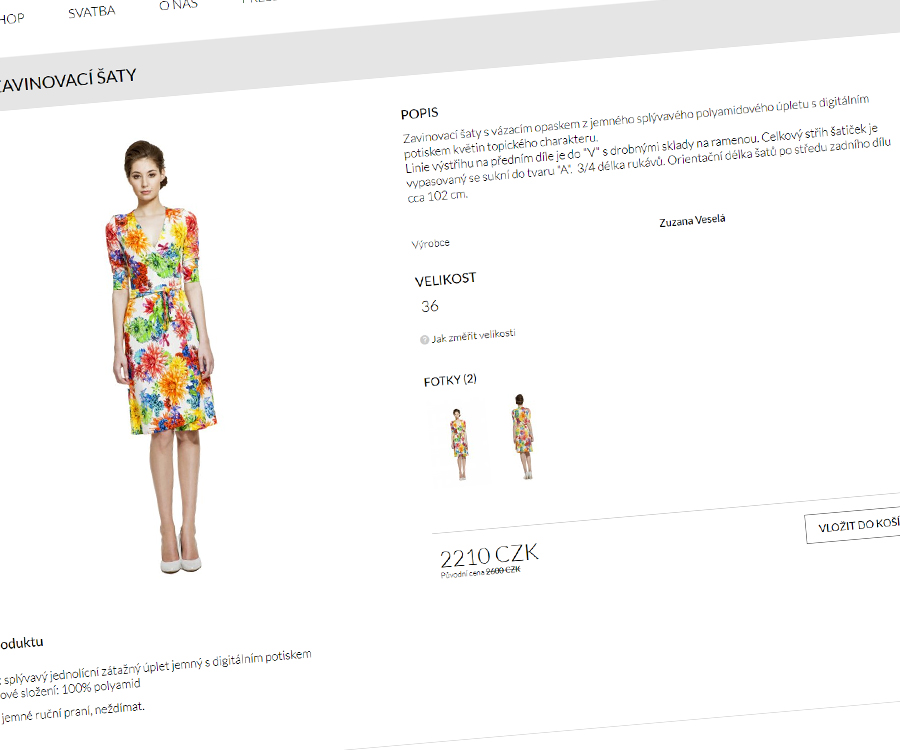
Task: Click the VLOŽIT DO KOŠÍKU button
Action: [x=855, y=524]
